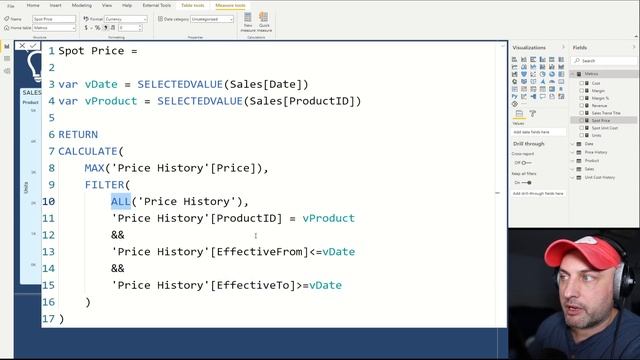The height and width of the screenshot is (360, 640).
Task: Select the Q&A visual
Action: 542,96
